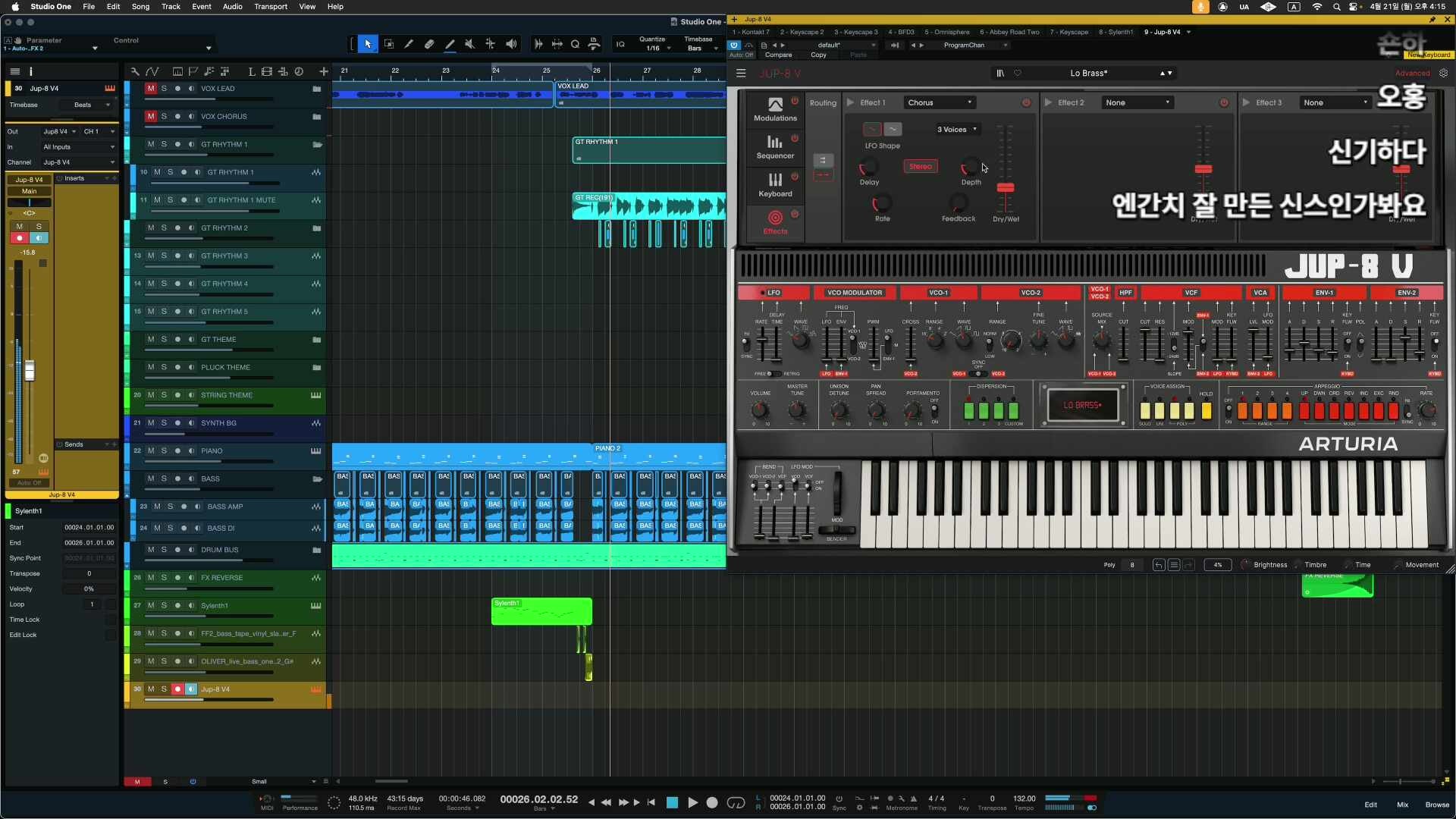Open the All Inputs dropdown in the inspector

tap(79, 147)
